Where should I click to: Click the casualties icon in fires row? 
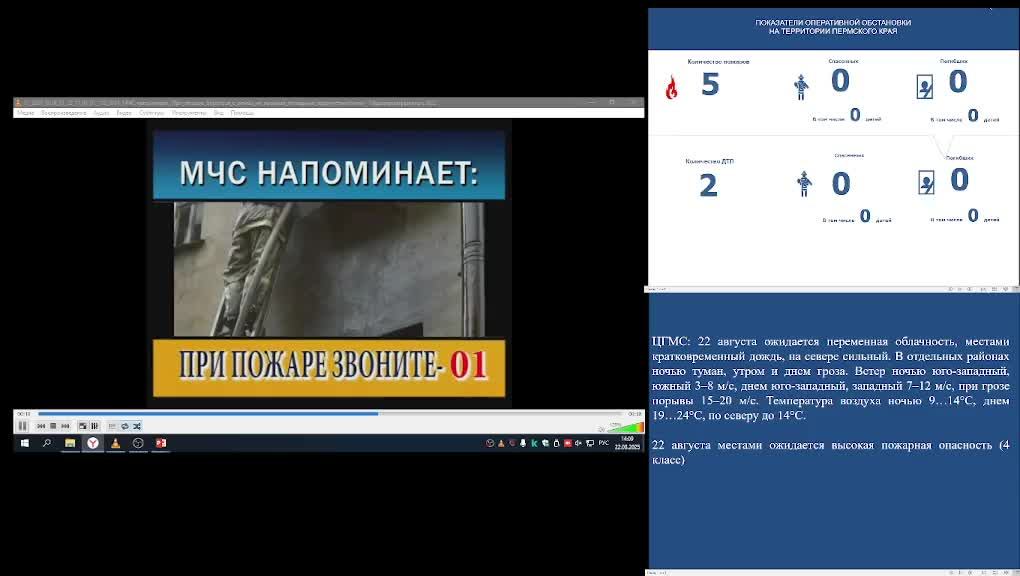pyautogui.click(x=924, y=87)
